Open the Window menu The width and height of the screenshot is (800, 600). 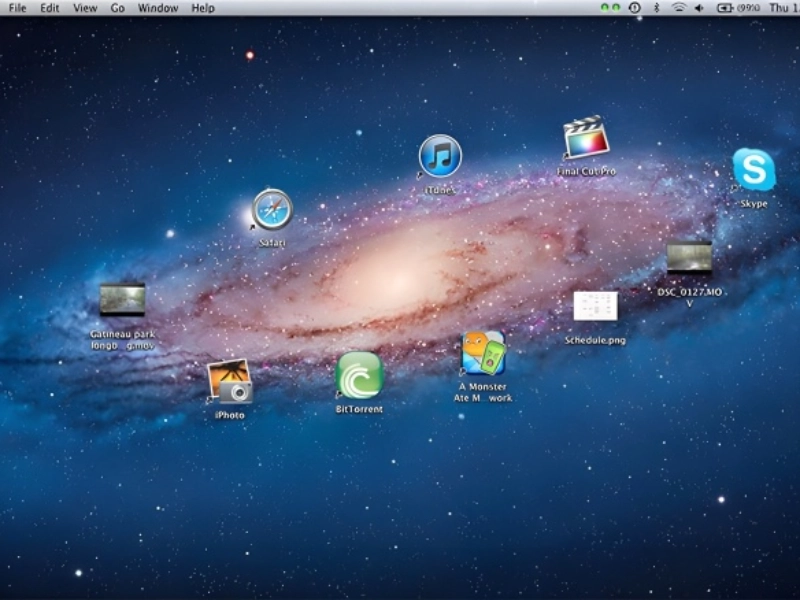point(158,8)
